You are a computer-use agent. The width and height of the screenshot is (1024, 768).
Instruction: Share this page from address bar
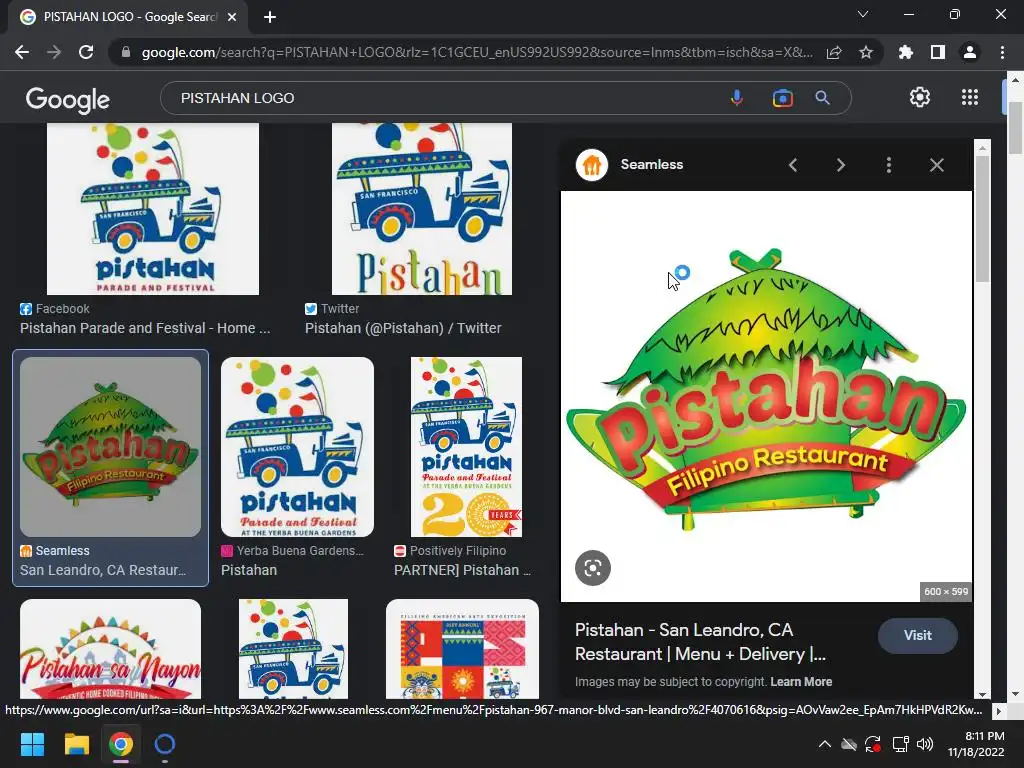pyautogui.click(x=834, y=52)
